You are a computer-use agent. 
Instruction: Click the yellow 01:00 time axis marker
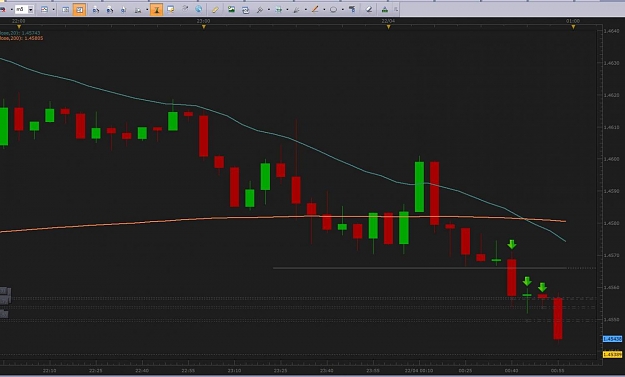coord(573,27)
